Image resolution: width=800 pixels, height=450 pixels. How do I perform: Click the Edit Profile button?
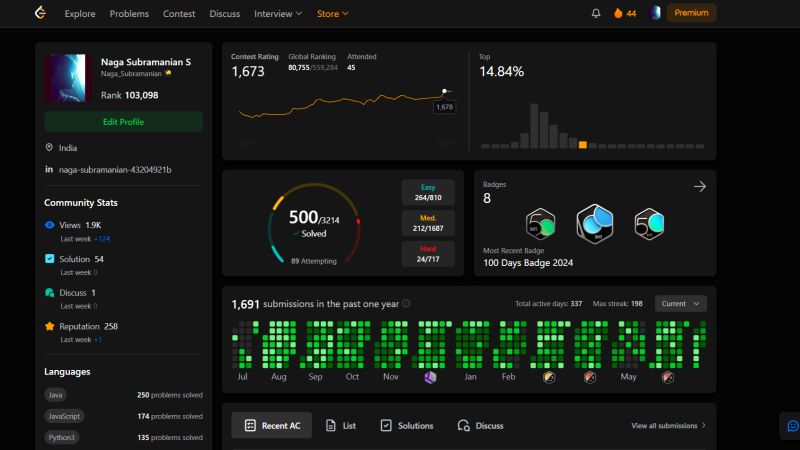[x=123, y=122]
